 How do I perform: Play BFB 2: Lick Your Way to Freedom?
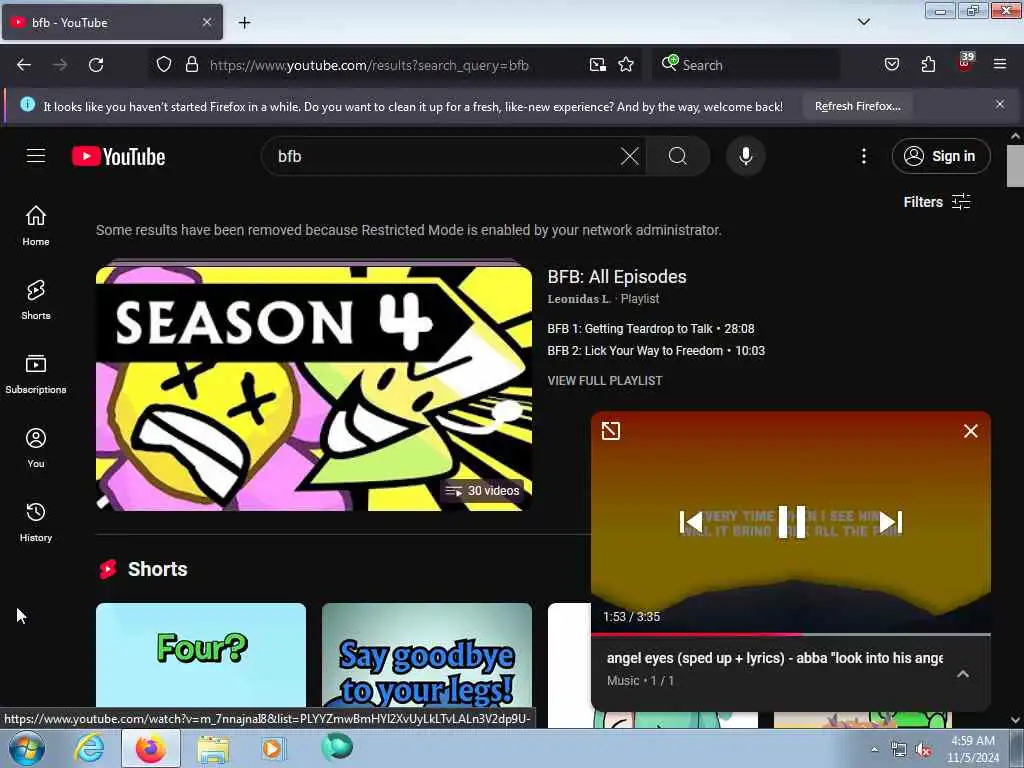tap(656, 351)
